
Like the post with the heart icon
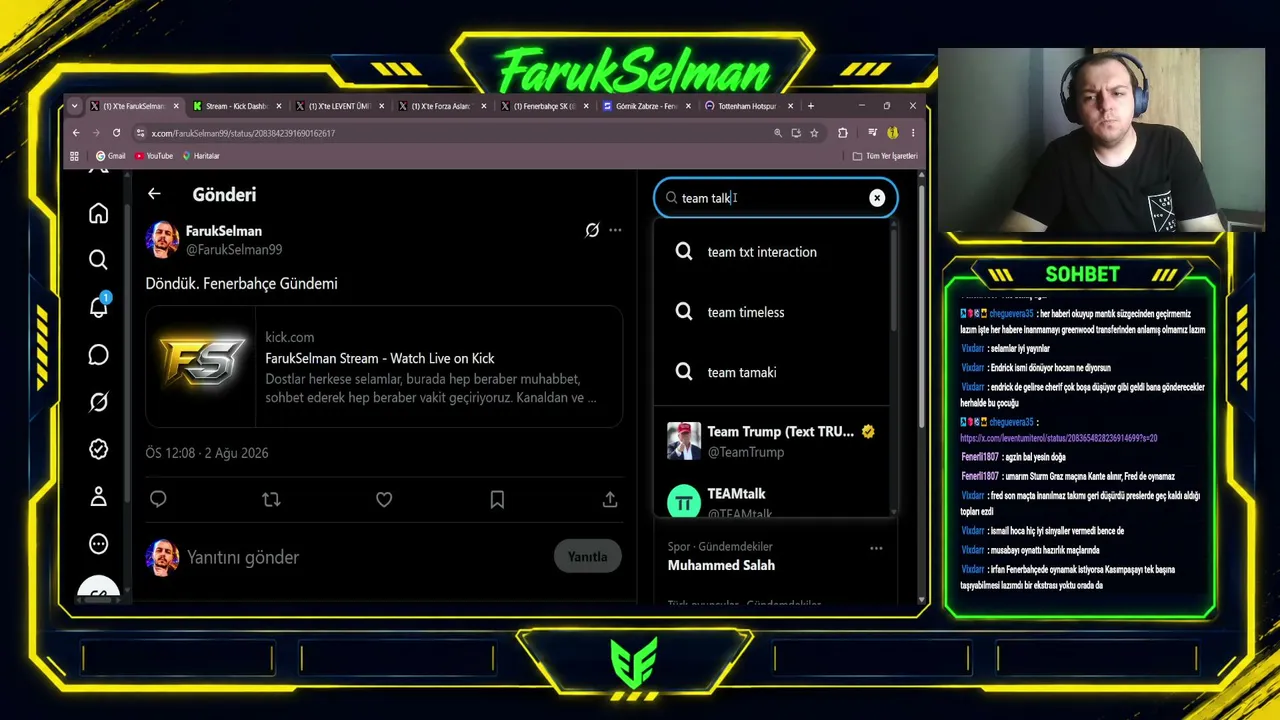click(x=384, y=499)
